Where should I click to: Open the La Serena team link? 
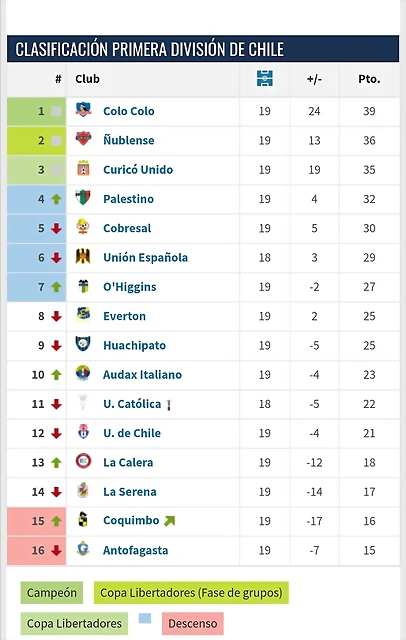(x=130, y=492)
